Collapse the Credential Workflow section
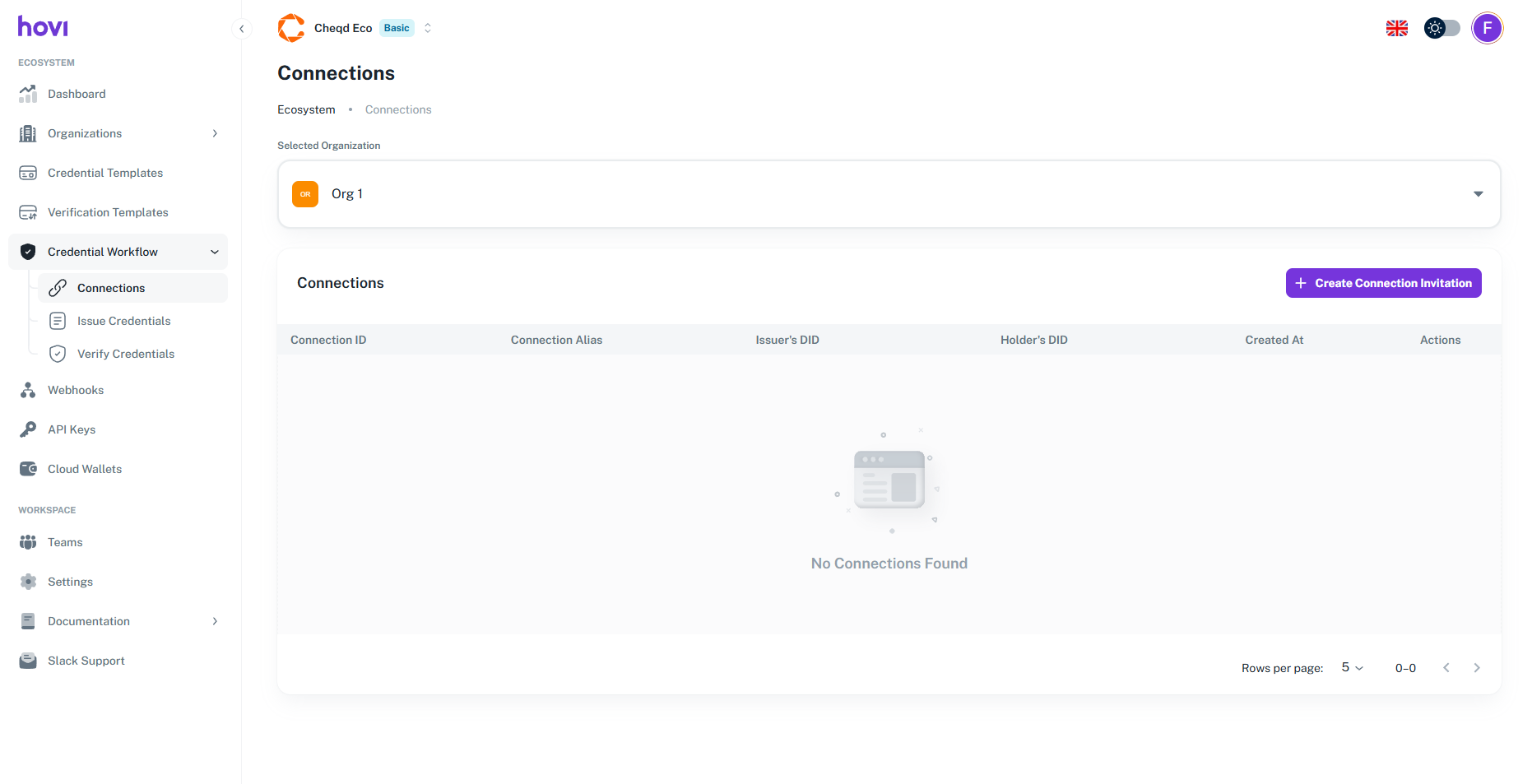The height and width of the screenshot is (784, 1532). pos(215,252)
